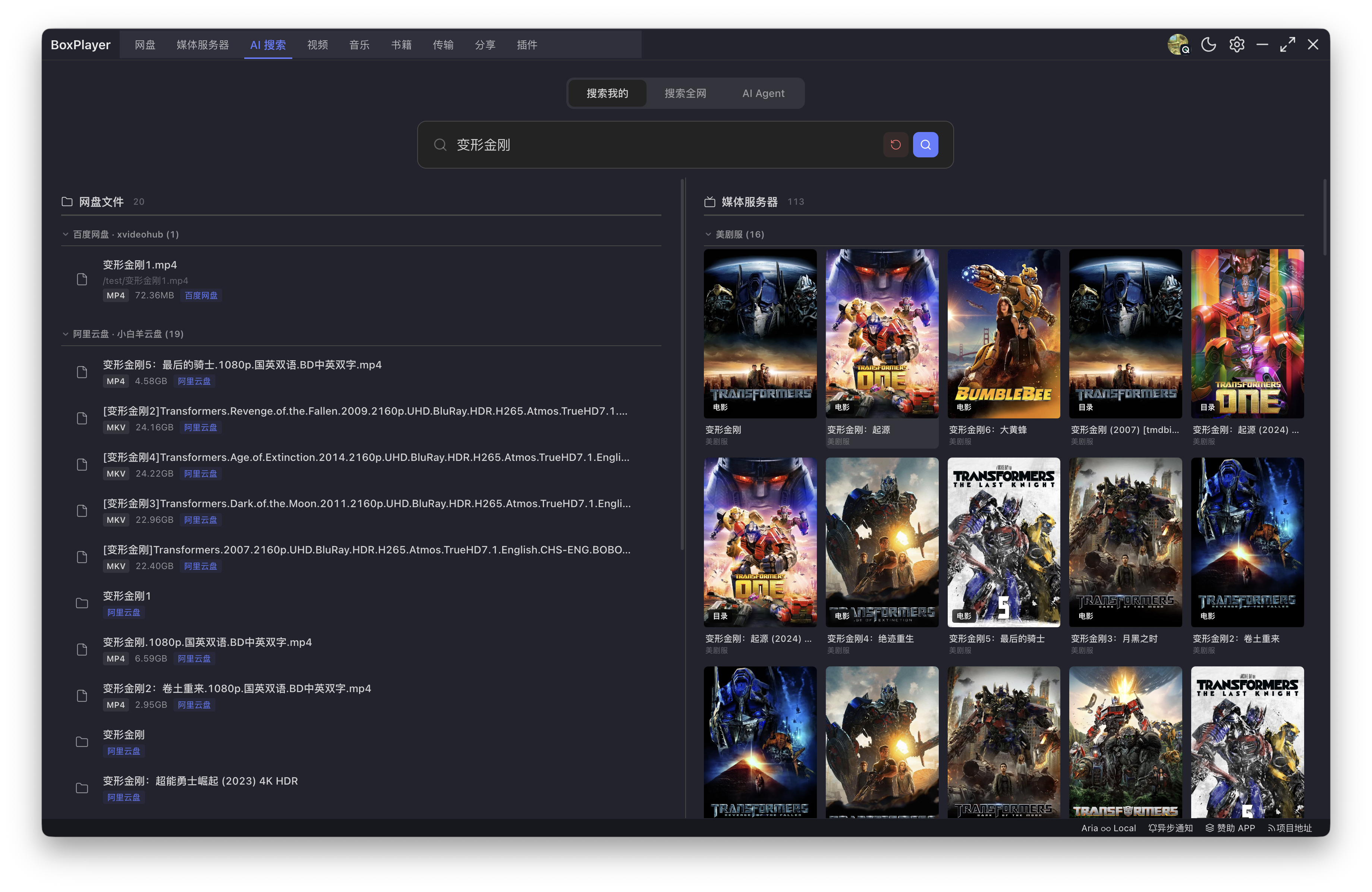Collapse 百度网盘 · xvideohub group
Viewport: 1372px width, 892px height.
click(x=66, y=234)
